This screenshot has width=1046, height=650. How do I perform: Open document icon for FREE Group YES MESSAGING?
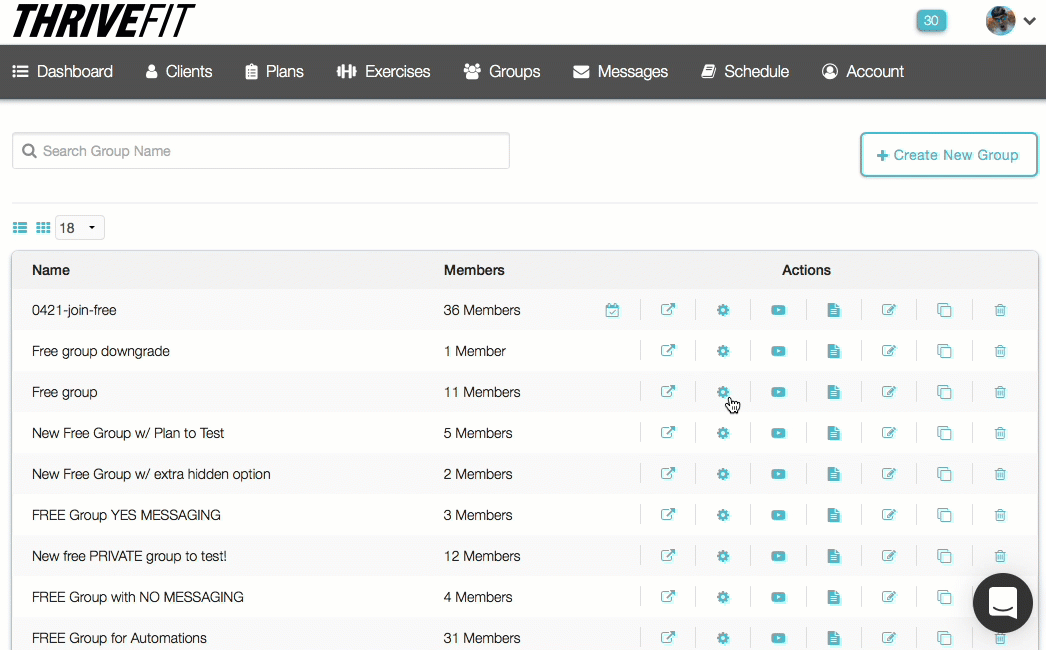click(x=833, y=515)
